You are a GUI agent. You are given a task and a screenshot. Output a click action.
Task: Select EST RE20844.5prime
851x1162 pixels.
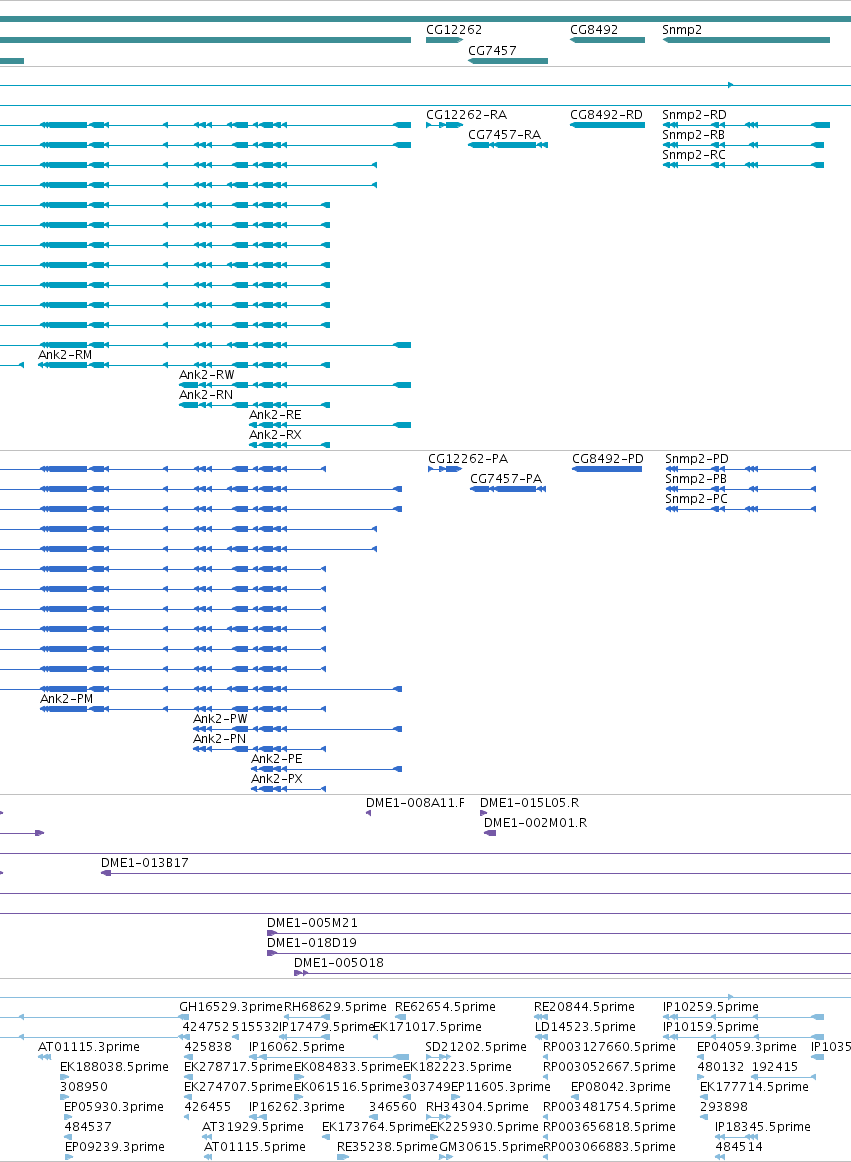[x=585, y=1006]
